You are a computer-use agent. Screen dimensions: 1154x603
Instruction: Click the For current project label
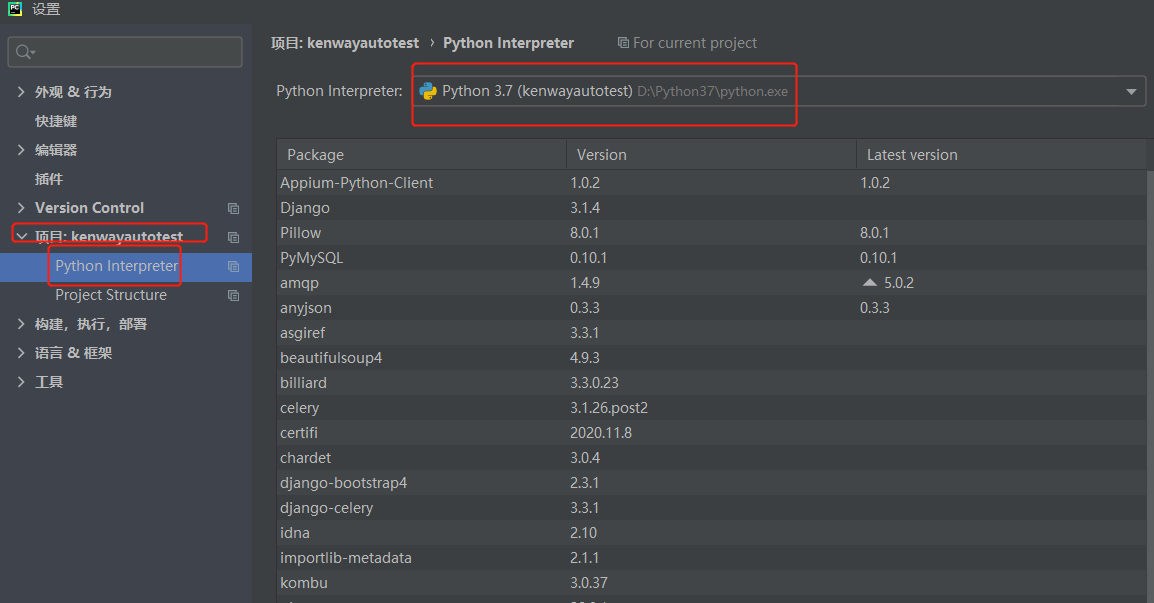(695, 43)
